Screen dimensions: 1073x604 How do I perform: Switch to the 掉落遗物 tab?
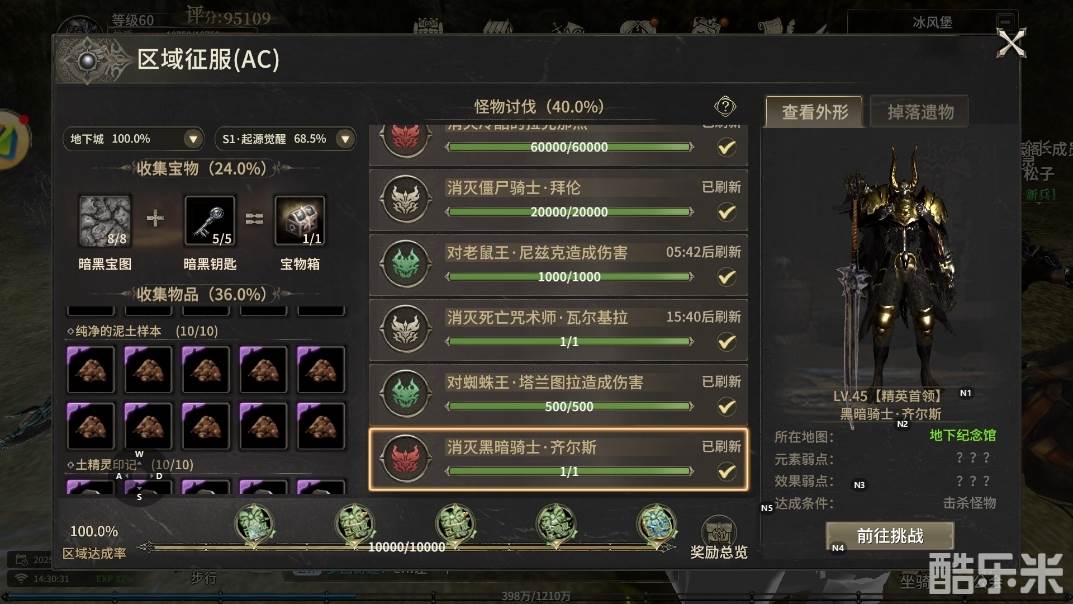pos(920,111)
